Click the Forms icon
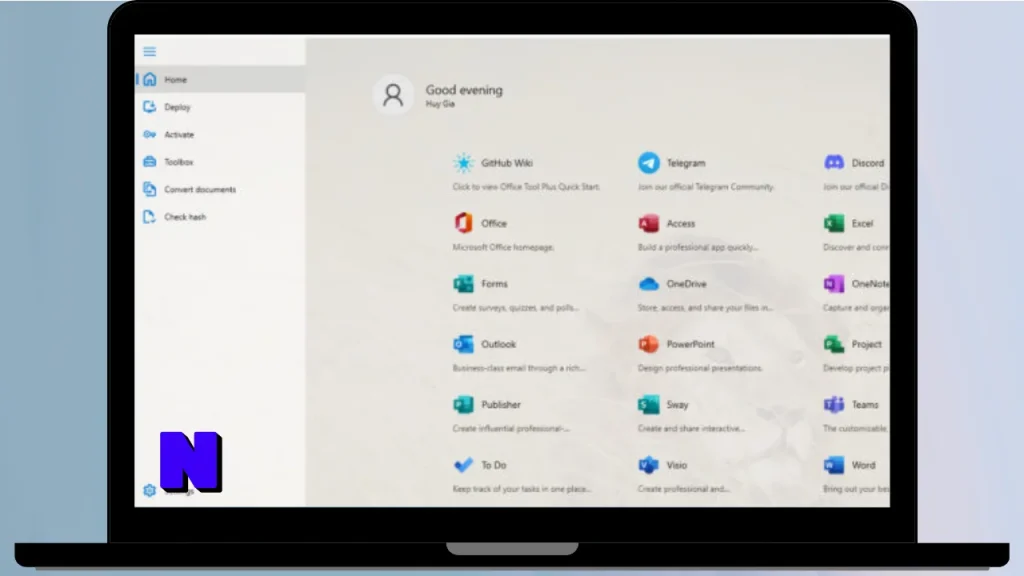Viewport: 1024px width, 576px height. pyautogui.click(x=463, y=283)
